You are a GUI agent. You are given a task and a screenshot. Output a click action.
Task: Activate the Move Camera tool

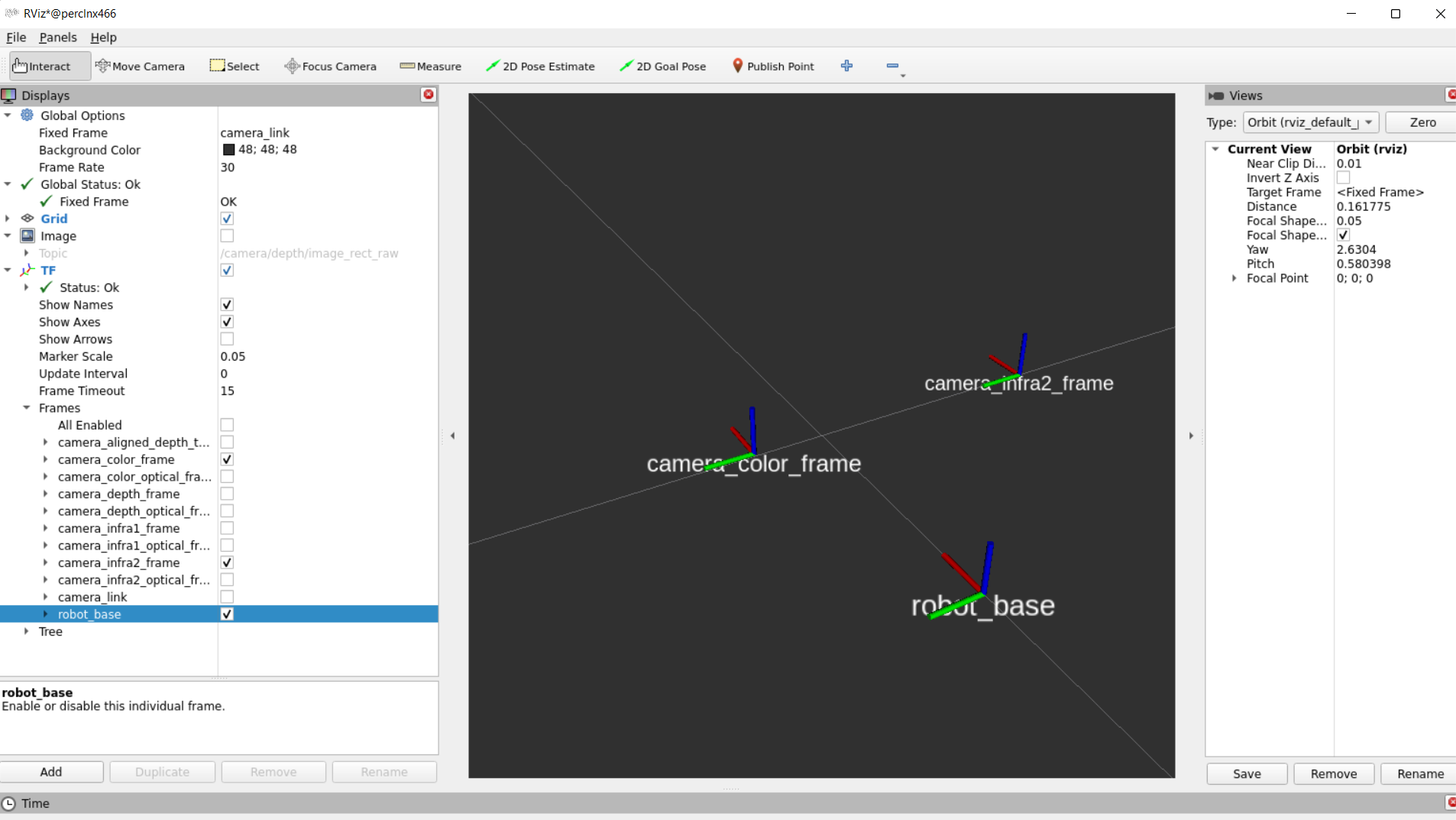[x=140, y=66]
